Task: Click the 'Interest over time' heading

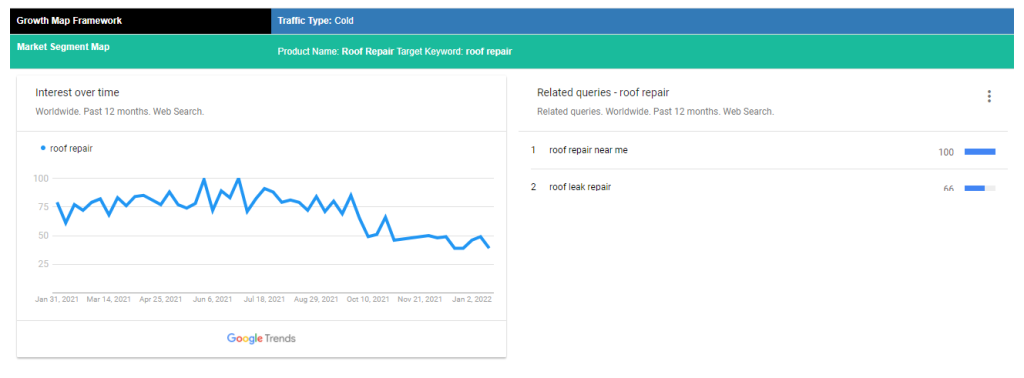Action: click(x=77, y=93)
